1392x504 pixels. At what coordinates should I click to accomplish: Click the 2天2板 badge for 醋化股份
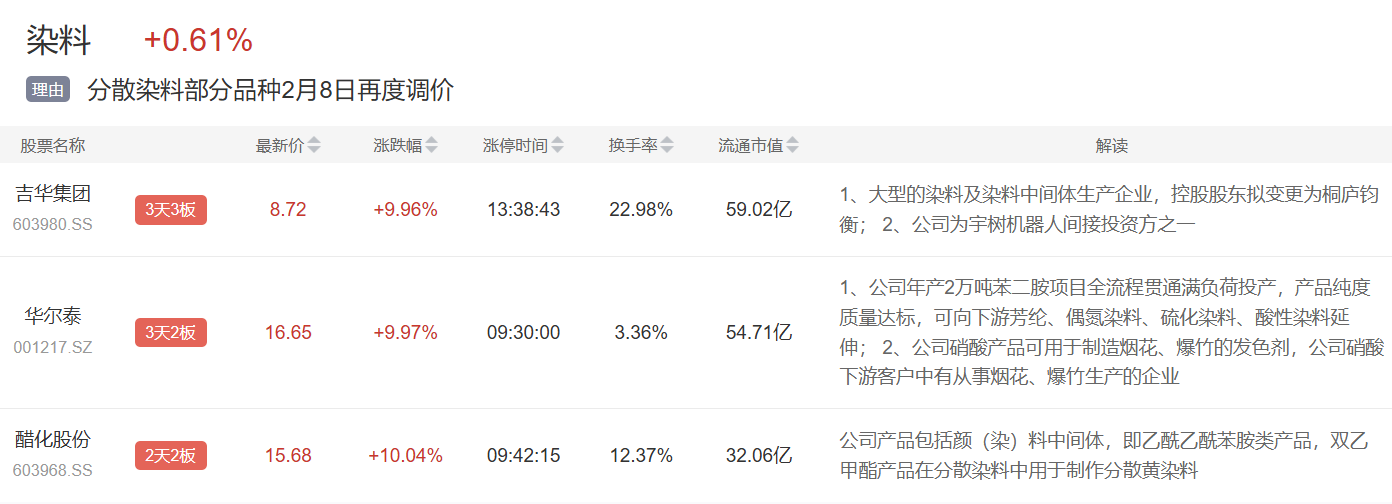click(171, 456)
